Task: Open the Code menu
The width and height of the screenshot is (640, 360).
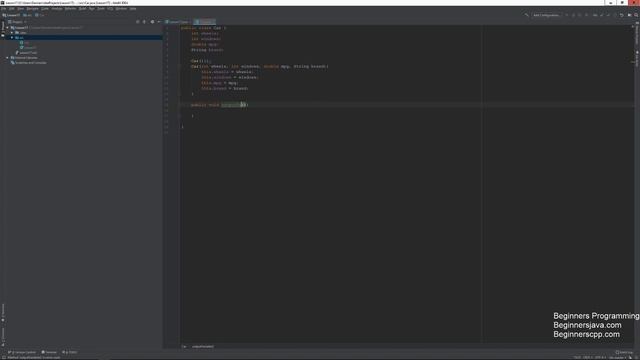Action: point(45,9)
